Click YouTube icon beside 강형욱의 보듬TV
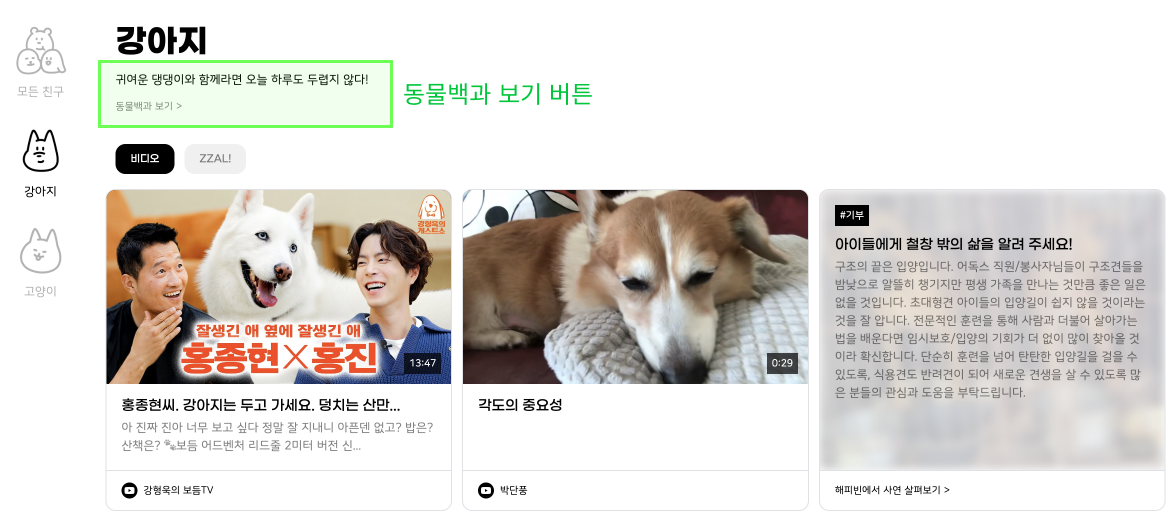Viewport: 1175px width, 520px height. (x=130, y=490)
